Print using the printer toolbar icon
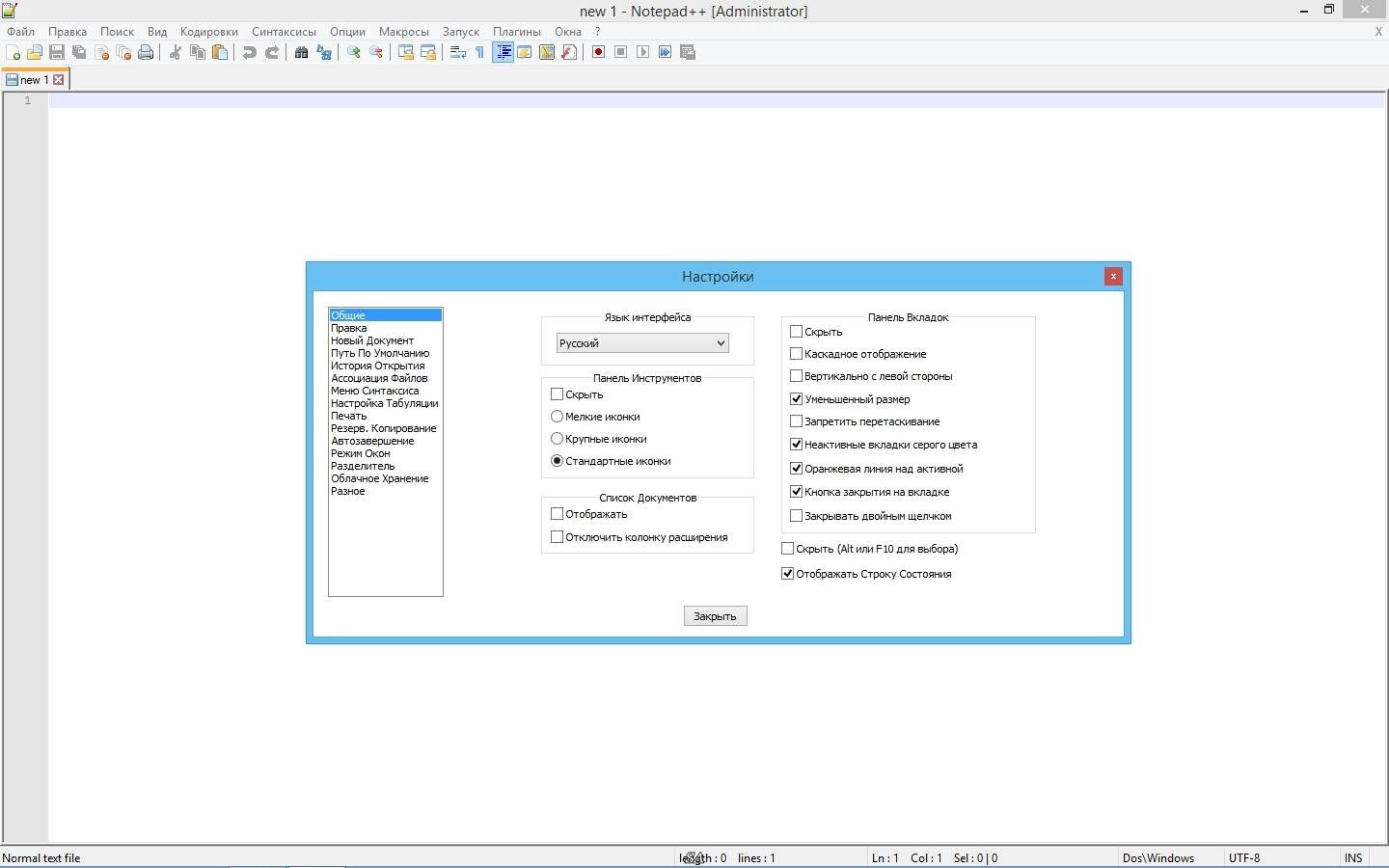Image resolution: width=1389 pixels, height=868 pixels. pyautogui.click(x=146, y=52)
